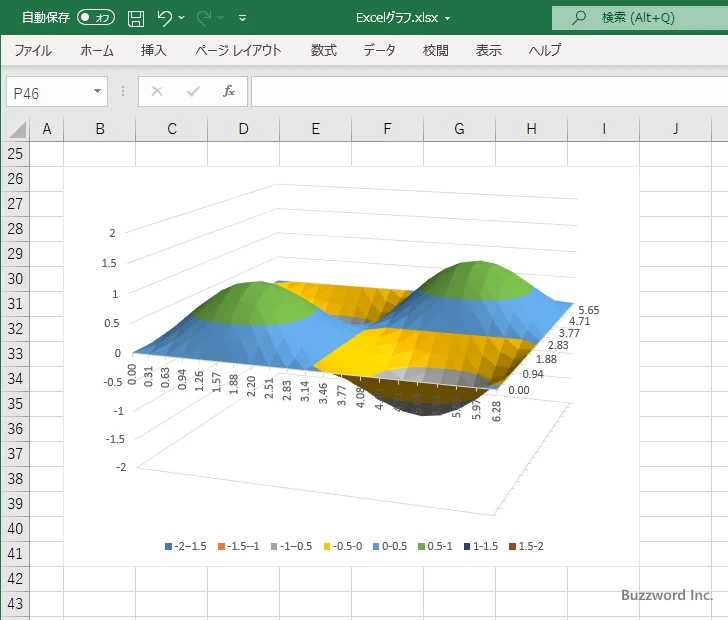
Task: Select column G header
Action: [x=460, y=129]
